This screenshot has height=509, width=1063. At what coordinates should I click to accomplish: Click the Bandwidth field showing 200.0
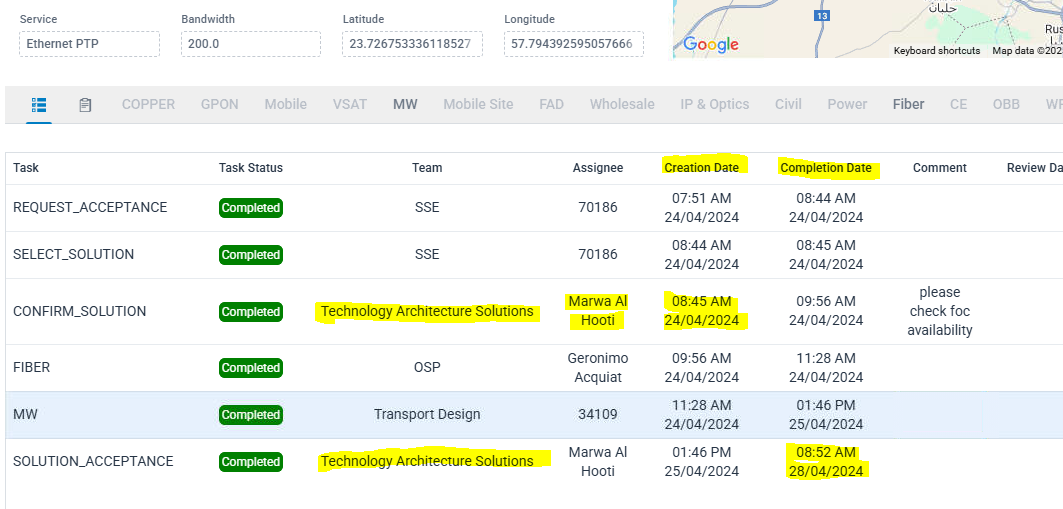(250, 44)
